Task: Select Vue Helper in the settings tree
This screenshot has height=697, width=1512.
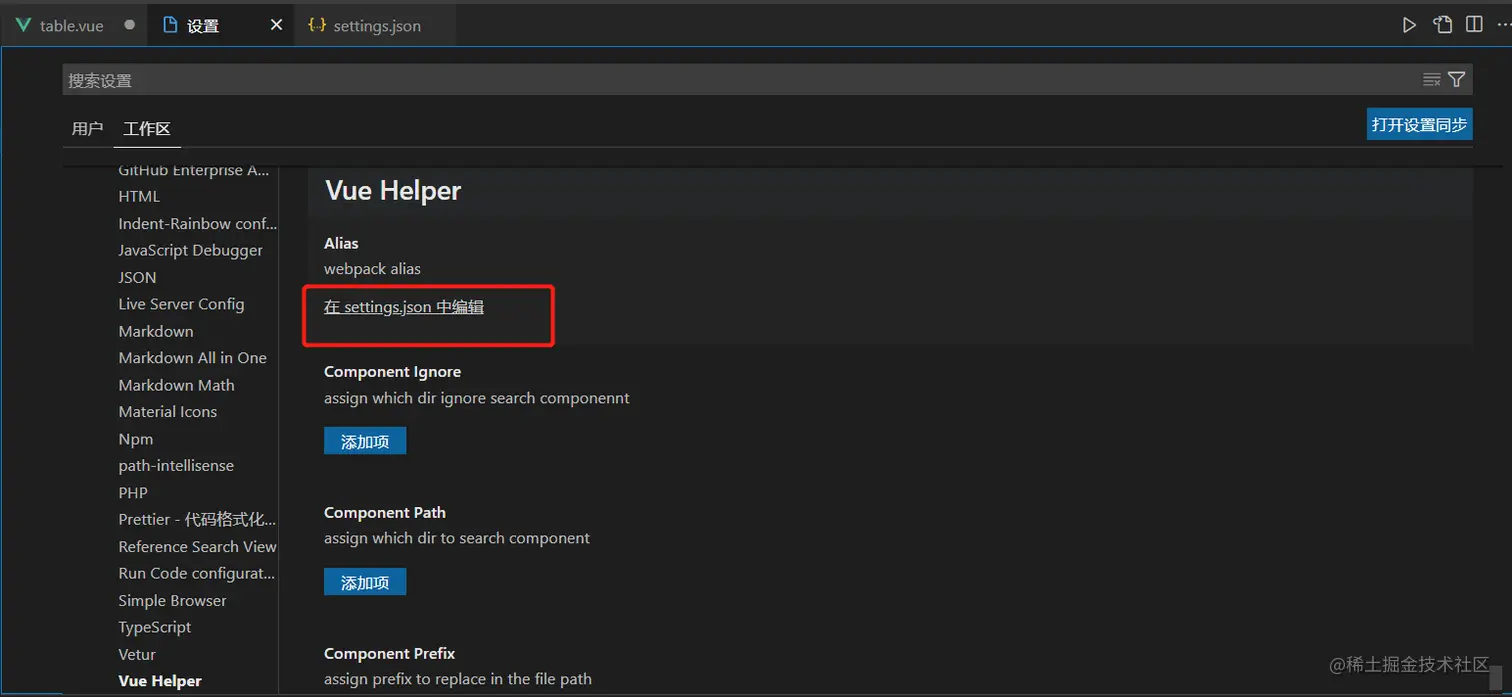Action: pos(160,681)
